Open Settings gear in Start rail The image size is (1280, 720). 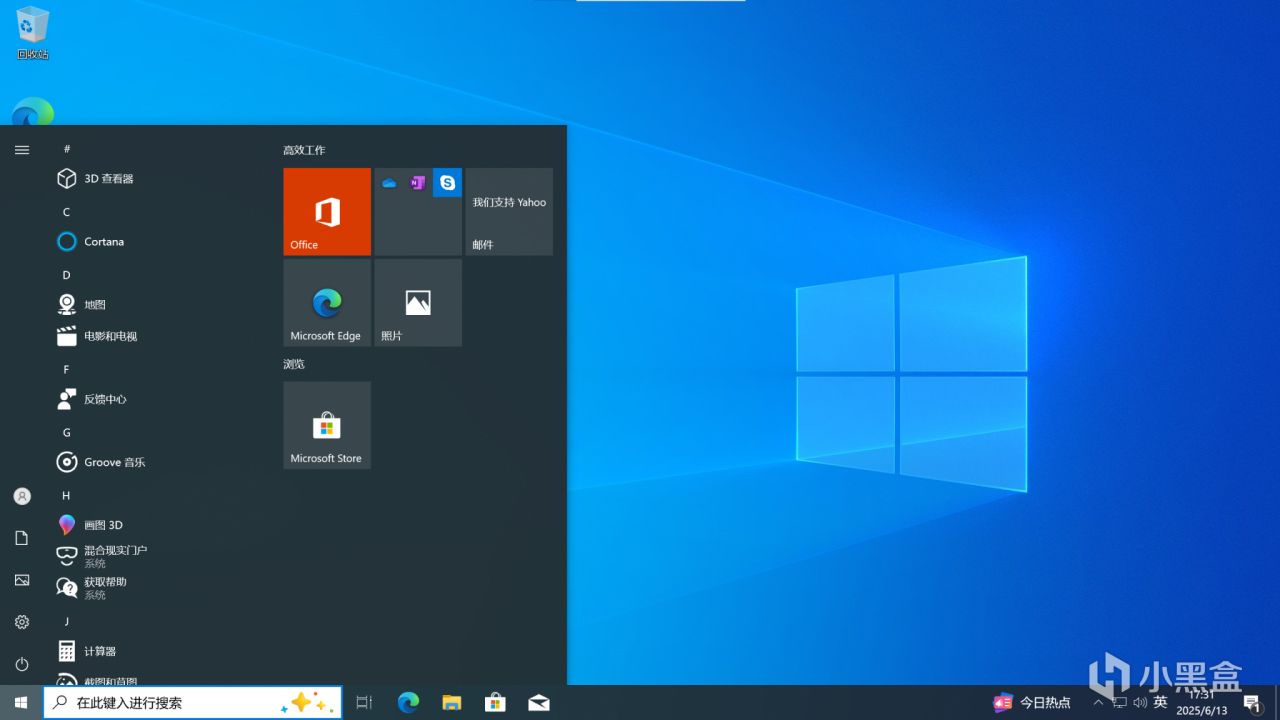[22, 622]
